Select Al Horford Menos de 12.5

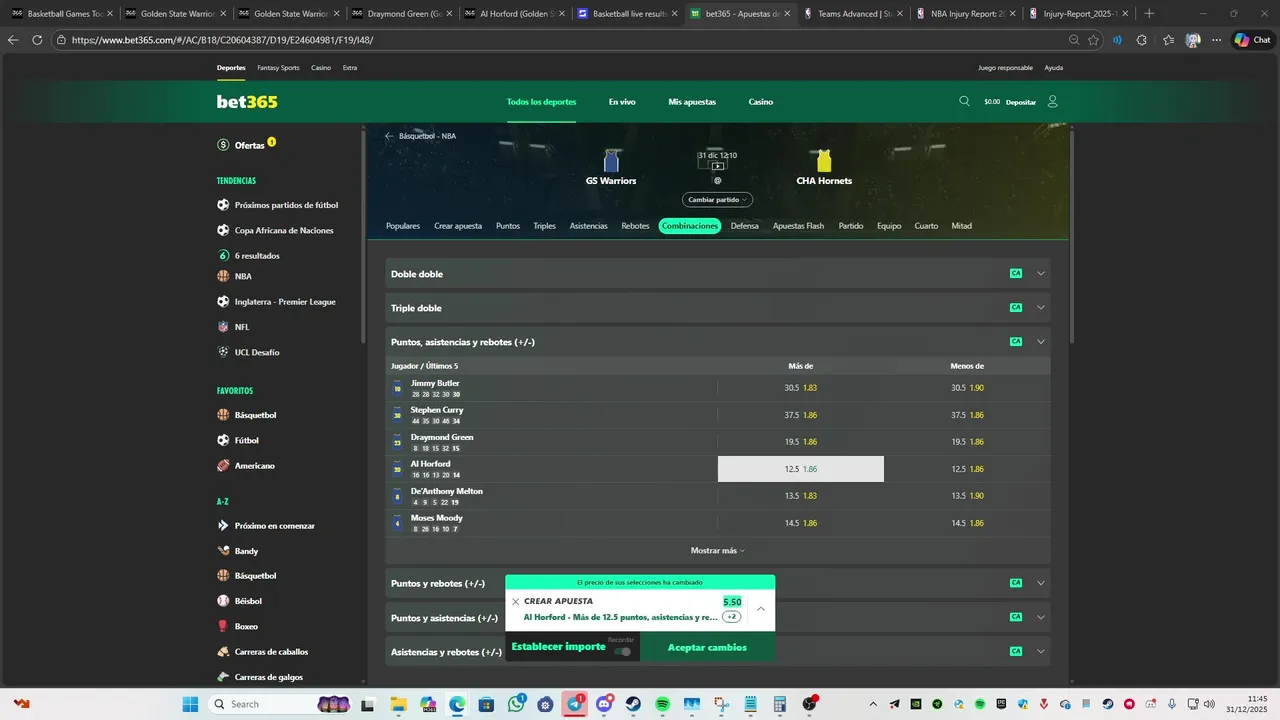tap(967, 469)
